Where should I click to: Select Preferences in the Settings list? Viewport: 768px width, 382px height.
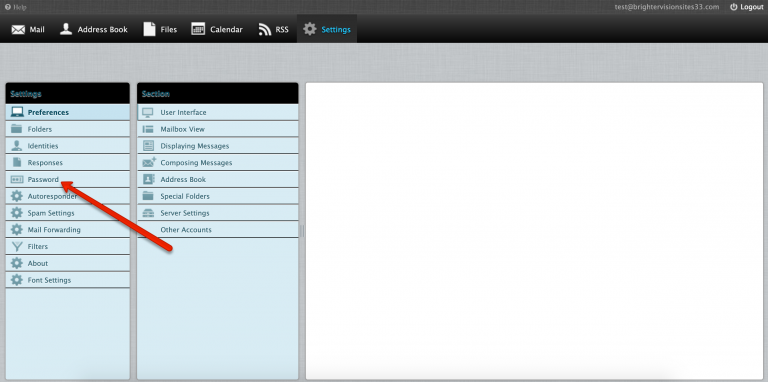[68, 112]
